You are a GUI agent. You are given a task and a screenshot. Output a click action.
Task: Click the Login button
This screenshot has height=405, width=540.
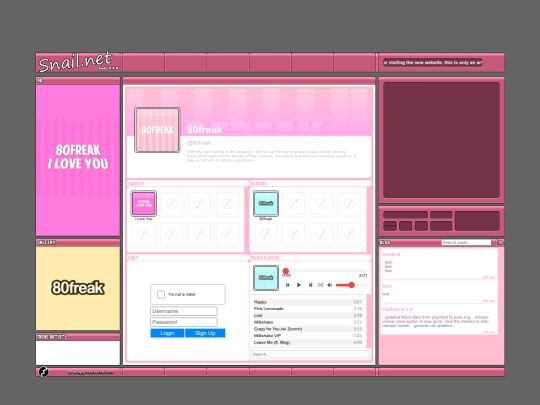point(167,333)
